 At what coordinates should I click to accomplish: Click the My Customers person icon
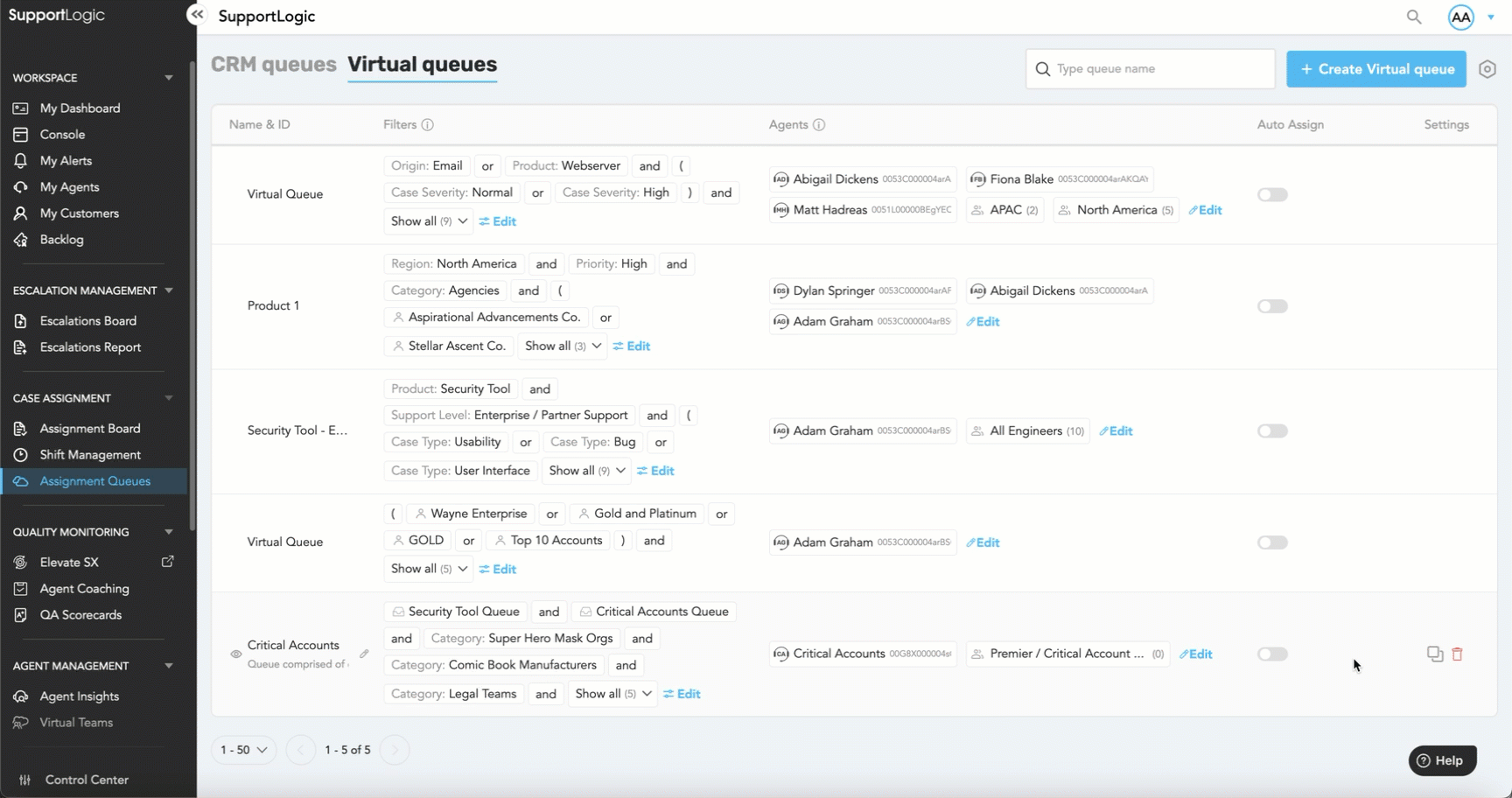21,213
